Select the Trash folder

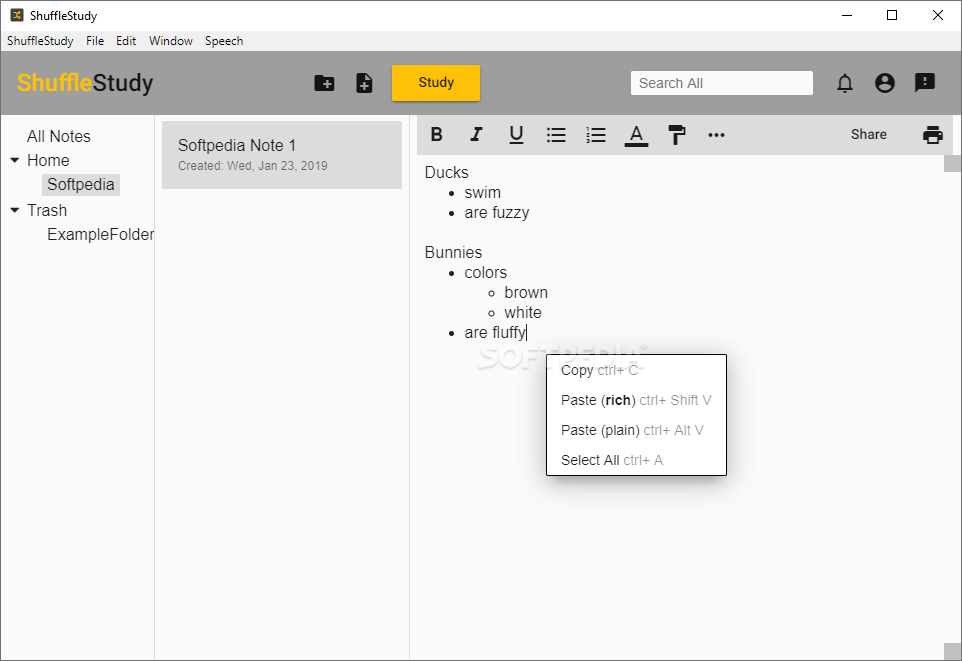(x=47, y=211)
